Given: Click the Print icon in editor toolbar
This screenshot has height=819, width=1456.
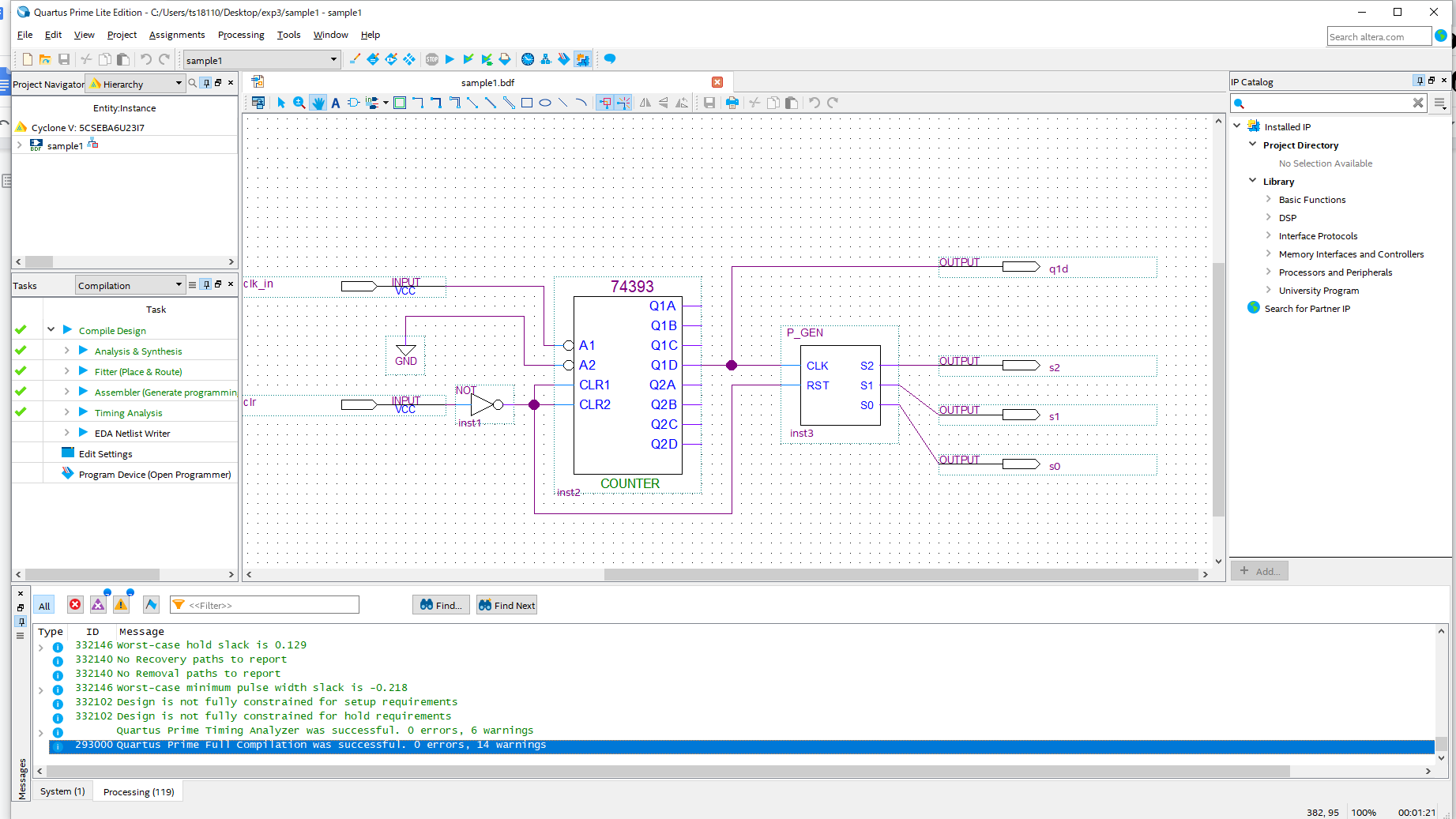Looking at the screenshot, I should pyautogui.click(x=732, y=103).
